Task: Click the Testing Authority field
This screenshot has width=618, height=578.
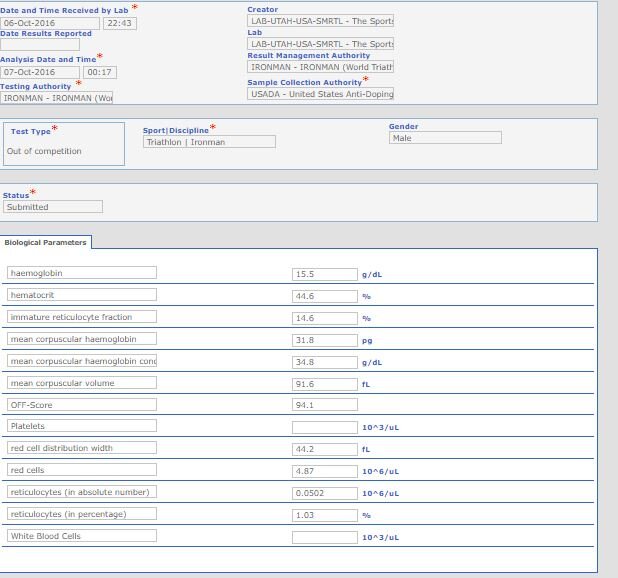Action: 56,98
